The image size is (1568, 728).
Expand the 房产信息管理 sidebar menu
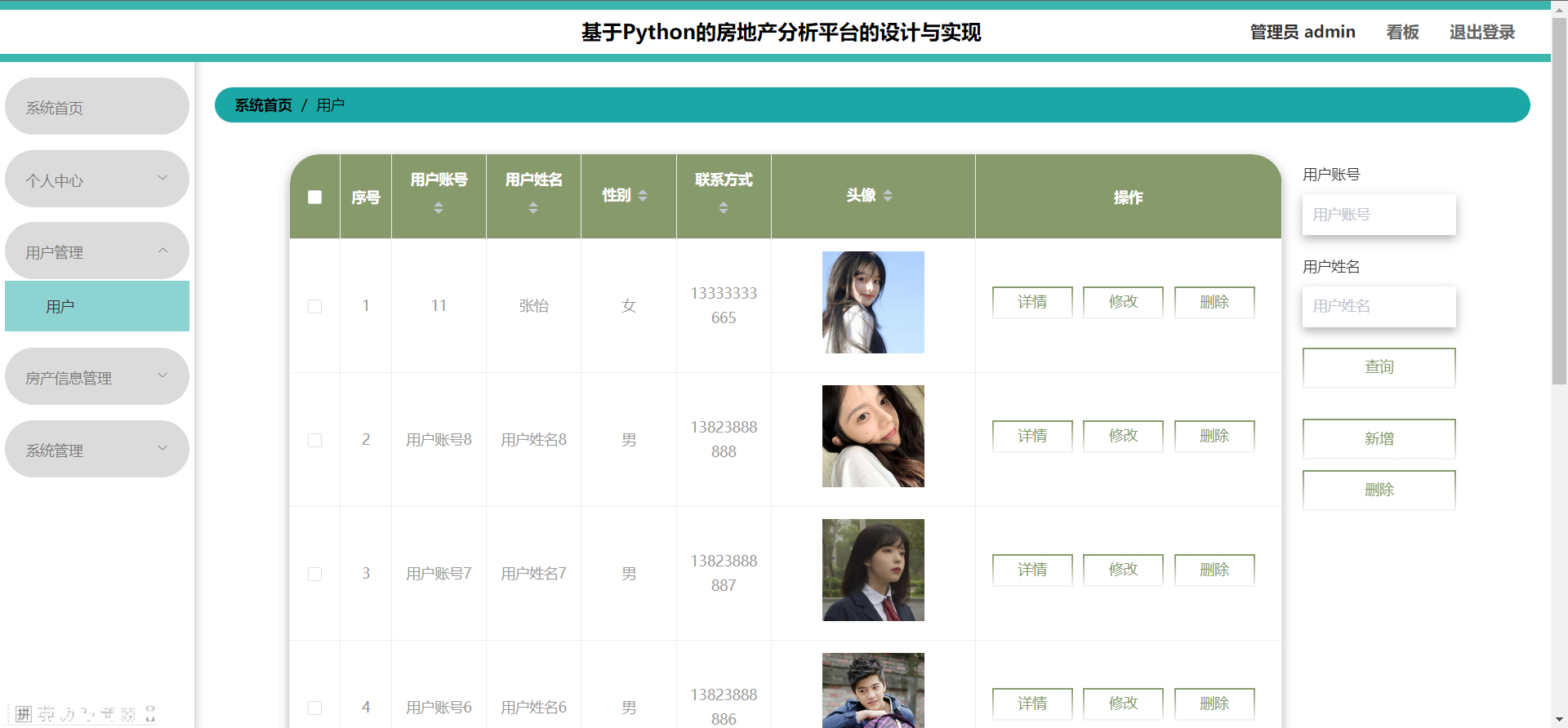tap(97, 376)
